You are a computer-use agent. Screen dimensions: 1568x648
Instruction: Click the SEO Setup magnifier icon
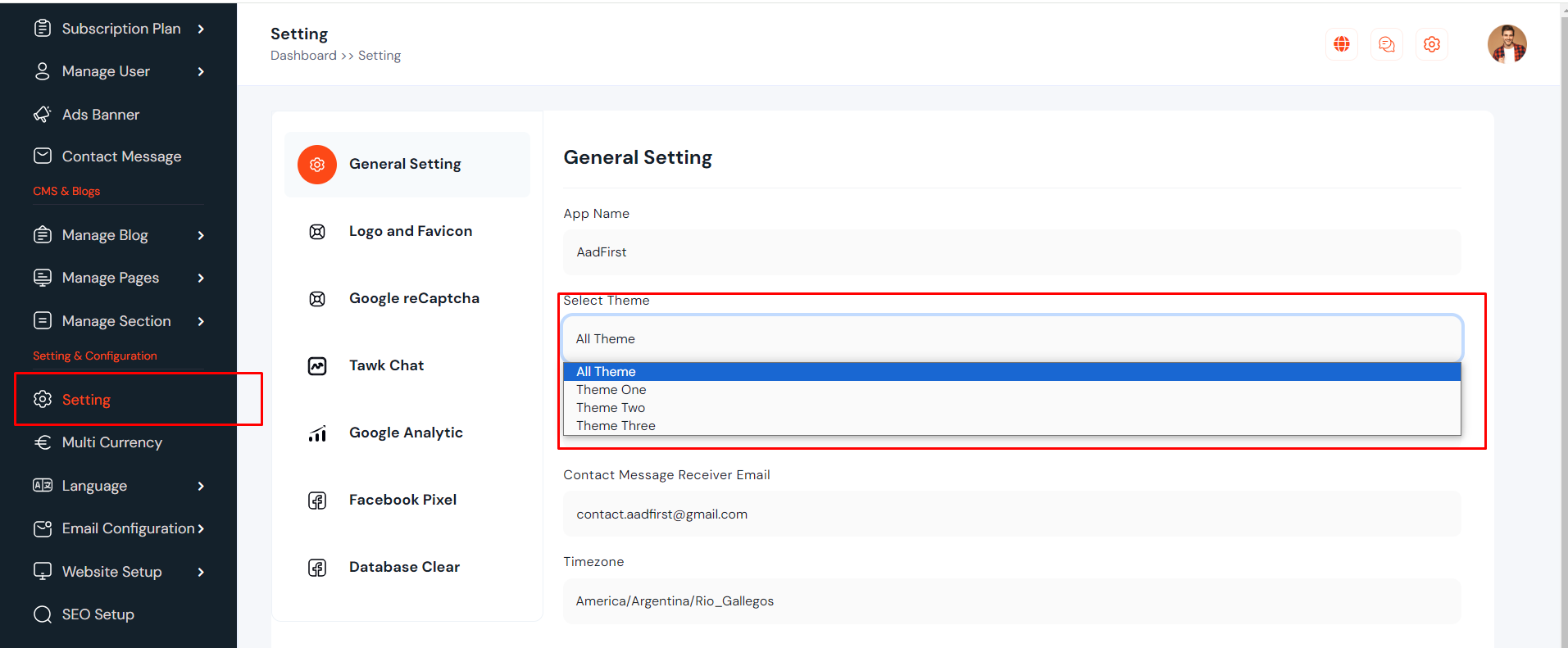(x=43, y=614)
